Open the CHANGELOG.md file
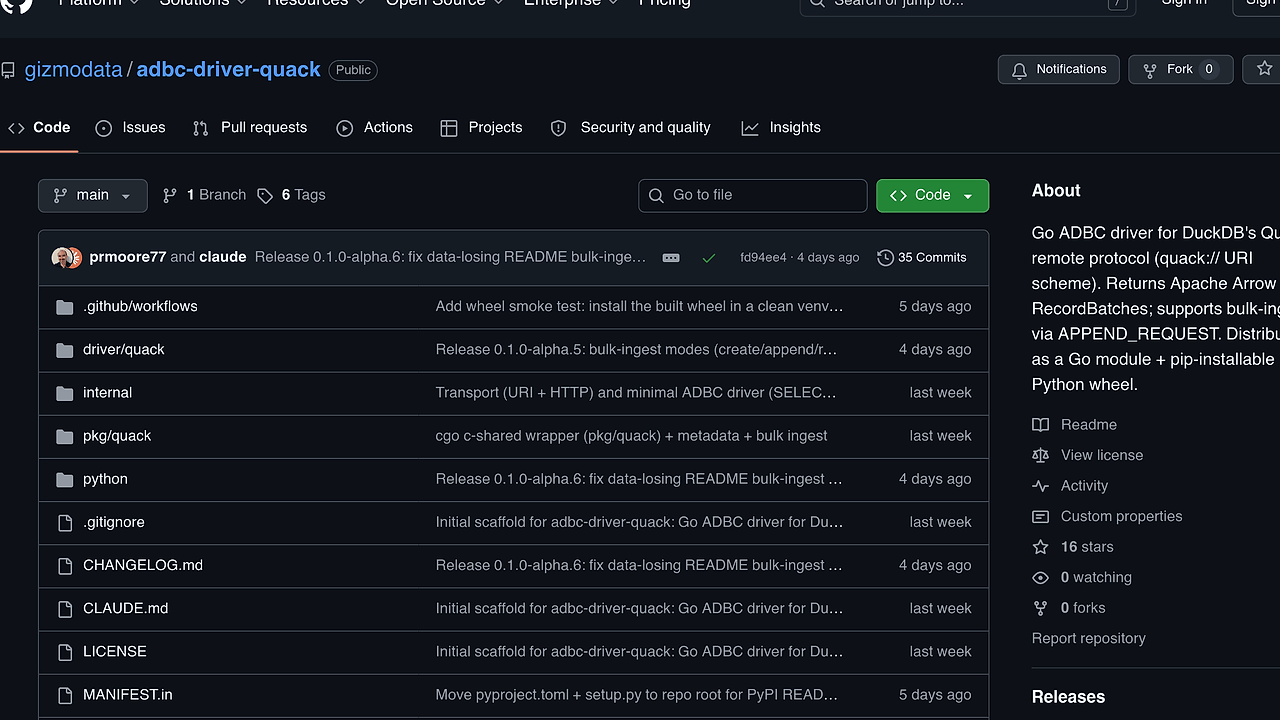The width and height of the screenshot is (1280, 720). pos(143,564)
